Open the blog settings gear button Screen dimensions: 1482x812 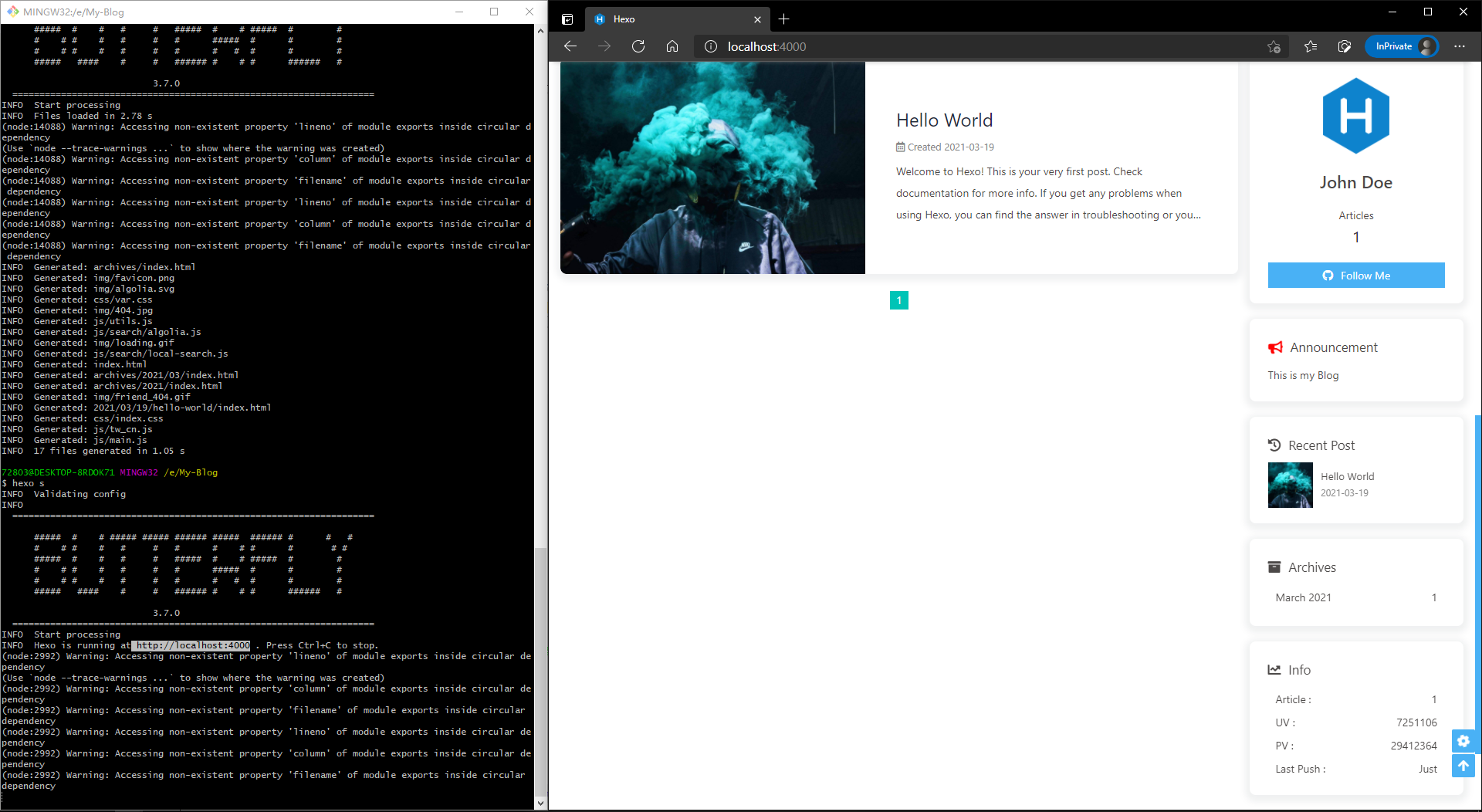(x=1463, y=741)
